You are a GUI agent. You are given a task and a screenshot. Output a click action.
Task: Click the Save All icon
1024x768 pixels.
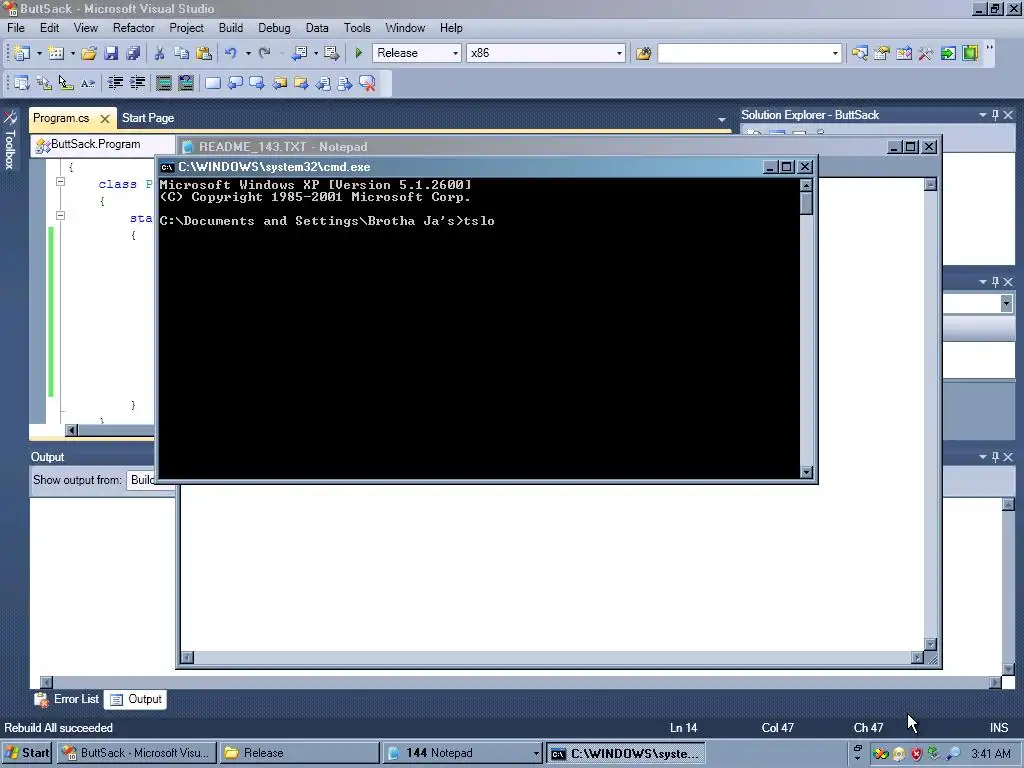click(x=133, y=53)
